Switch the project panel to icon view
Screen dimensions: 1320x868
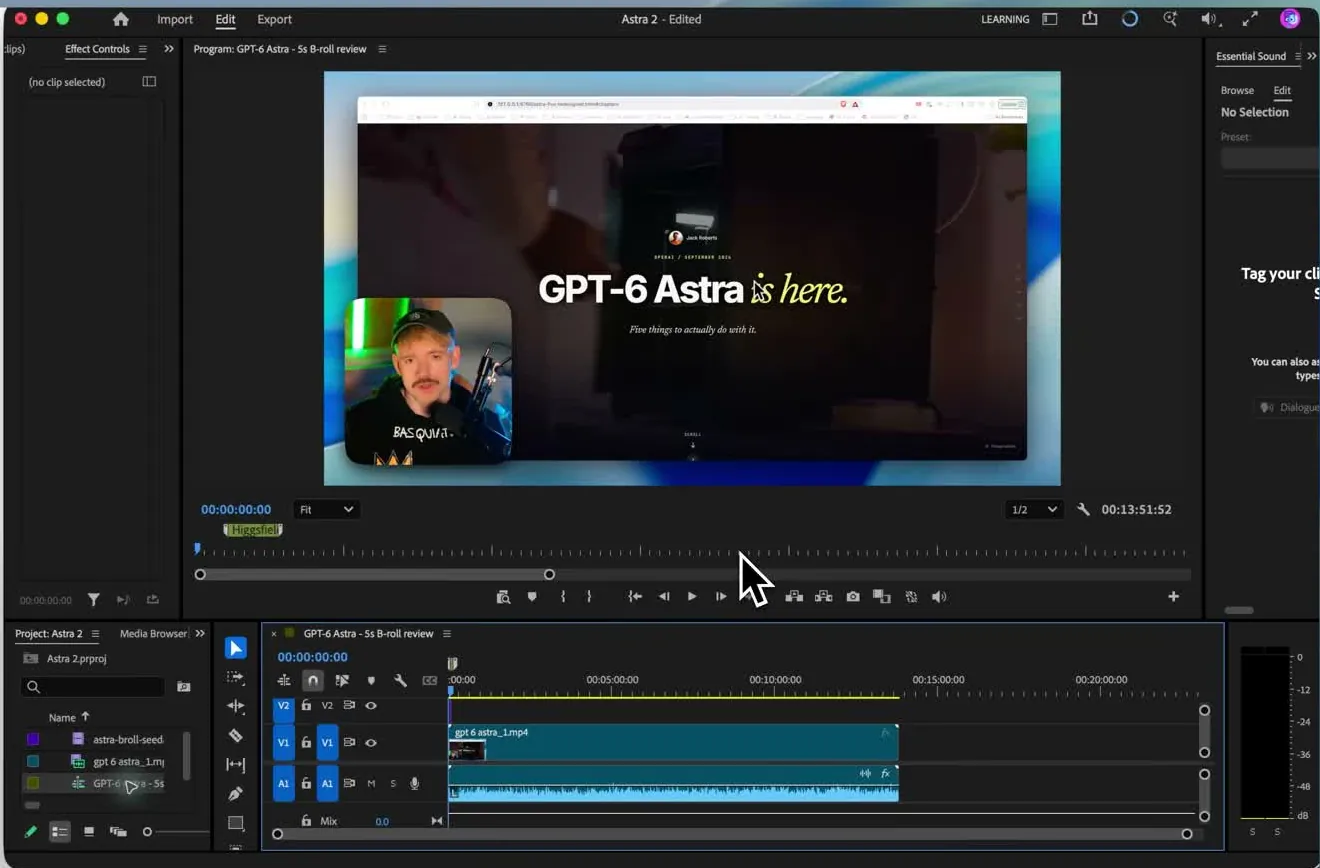pos(89,831)
